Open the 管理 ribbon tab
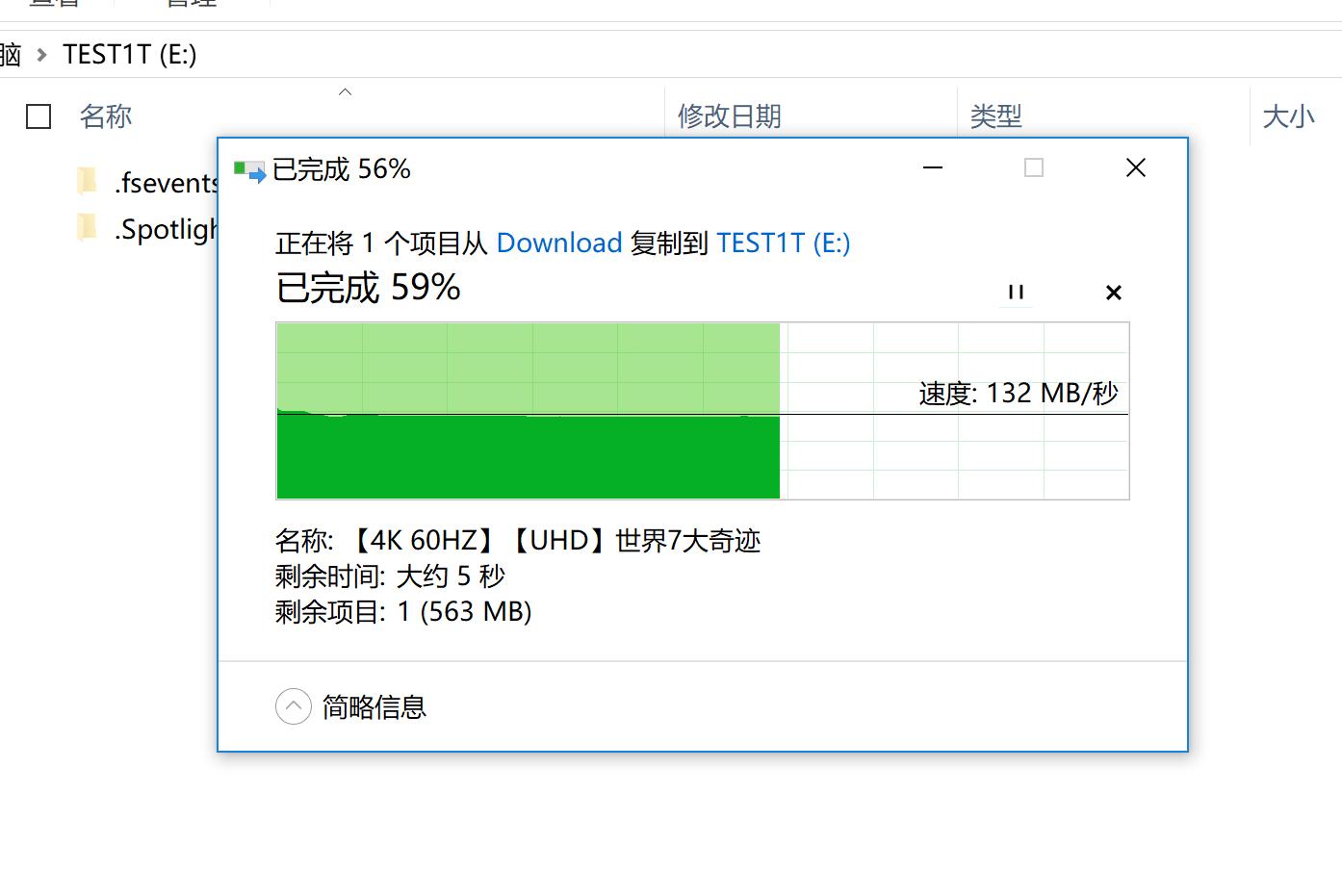 tap(190, 4)
